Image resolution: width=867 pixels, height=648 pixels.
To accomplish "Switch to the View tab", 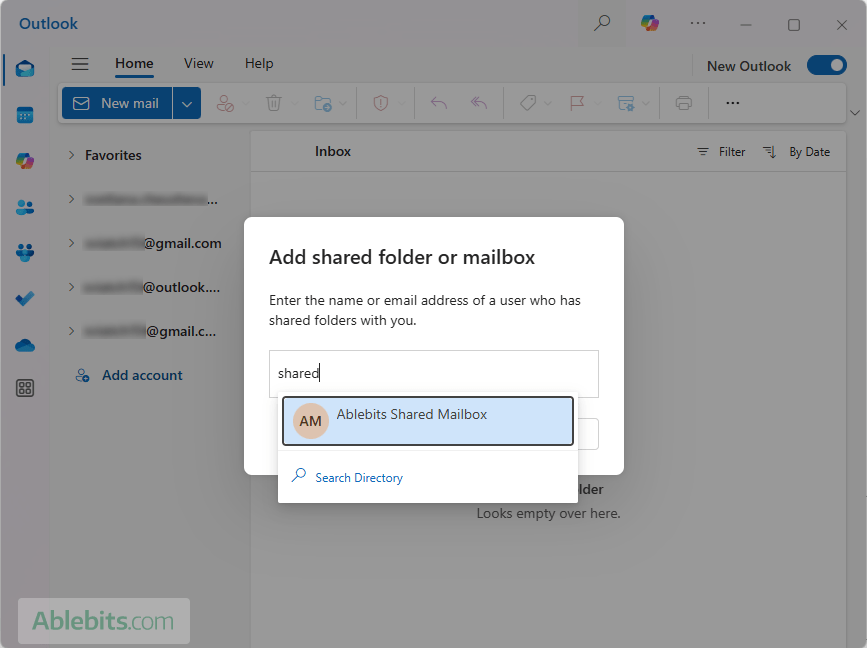I will tap(199, 64).
